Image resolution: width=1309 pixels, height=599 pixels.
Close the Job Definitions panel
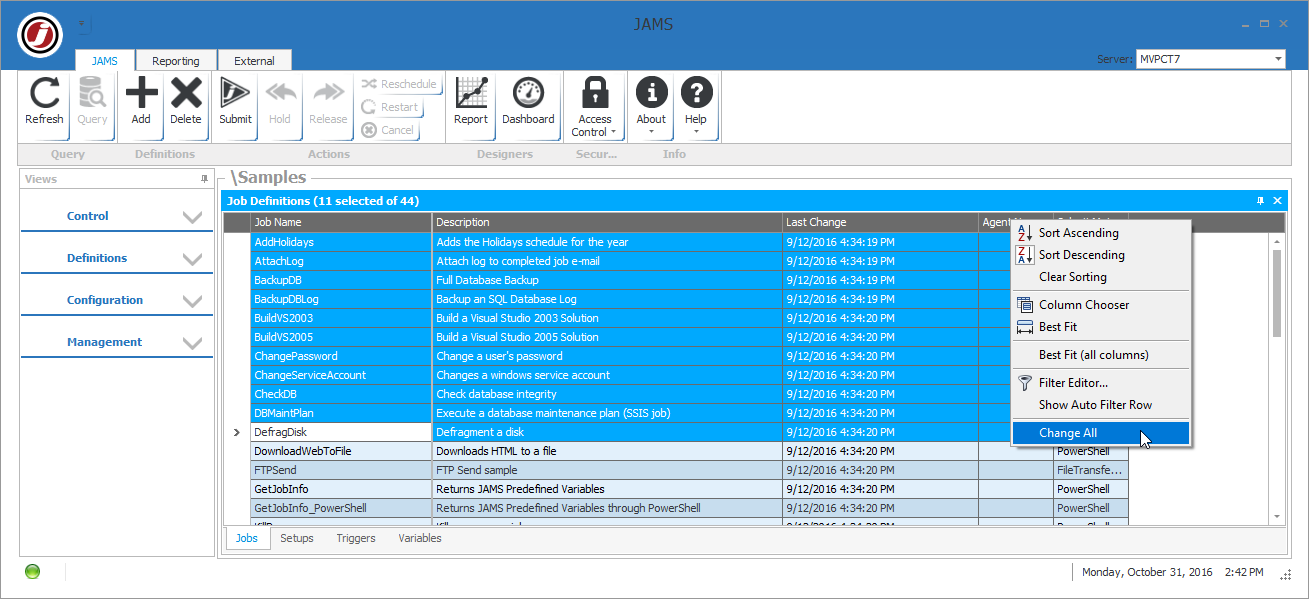[x=1277, y=201]
